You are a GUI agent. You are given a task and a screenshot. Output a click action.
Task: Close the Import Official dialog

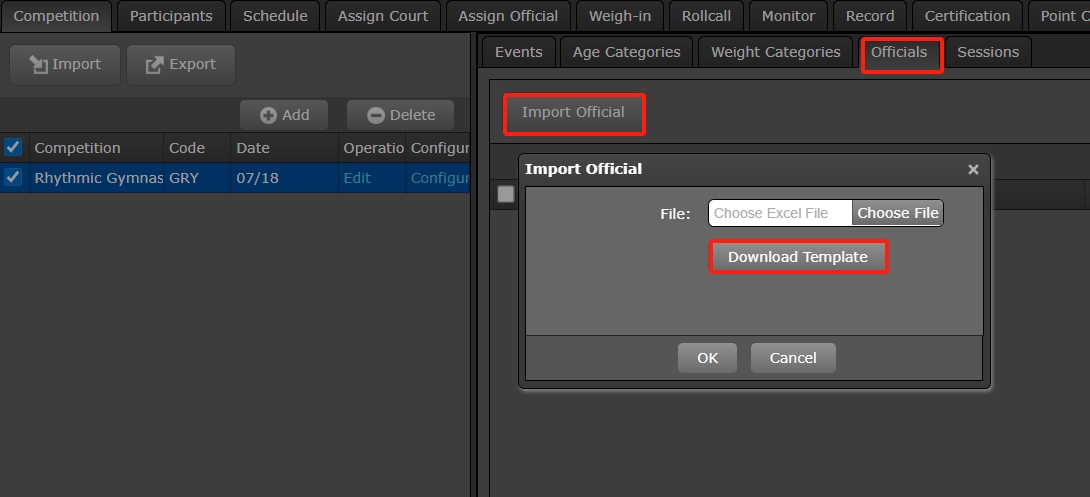pyautogui.click(x=973, y=170)
